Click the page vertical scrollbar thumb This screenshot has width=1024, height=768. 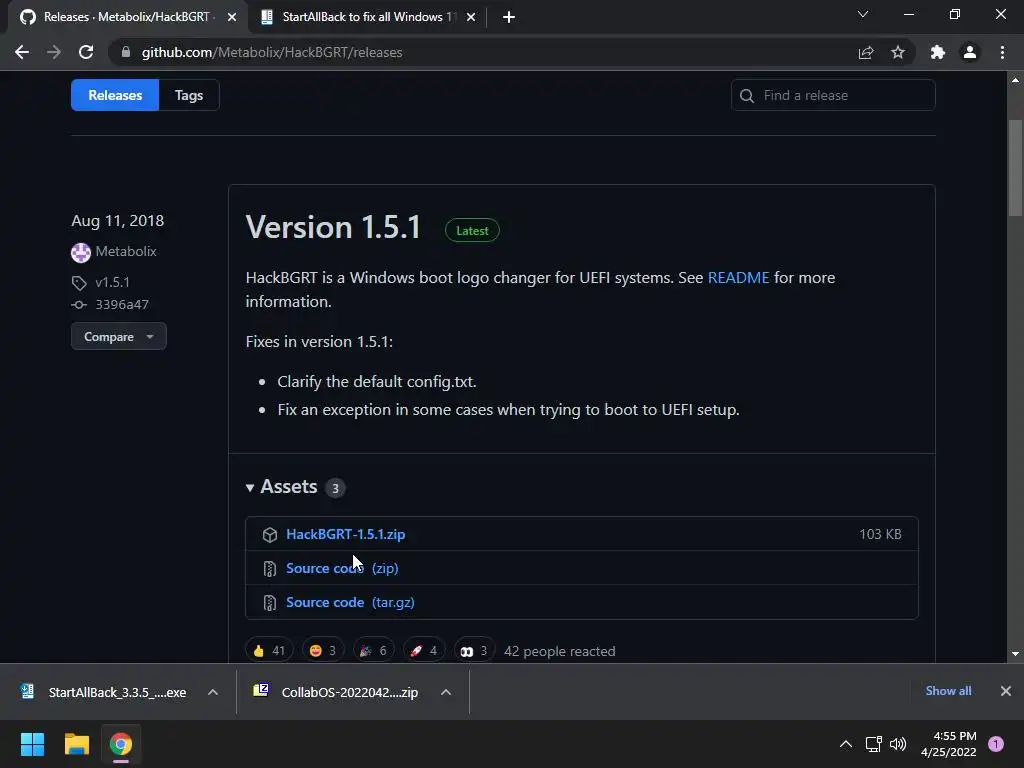(x=1016, y=168)
